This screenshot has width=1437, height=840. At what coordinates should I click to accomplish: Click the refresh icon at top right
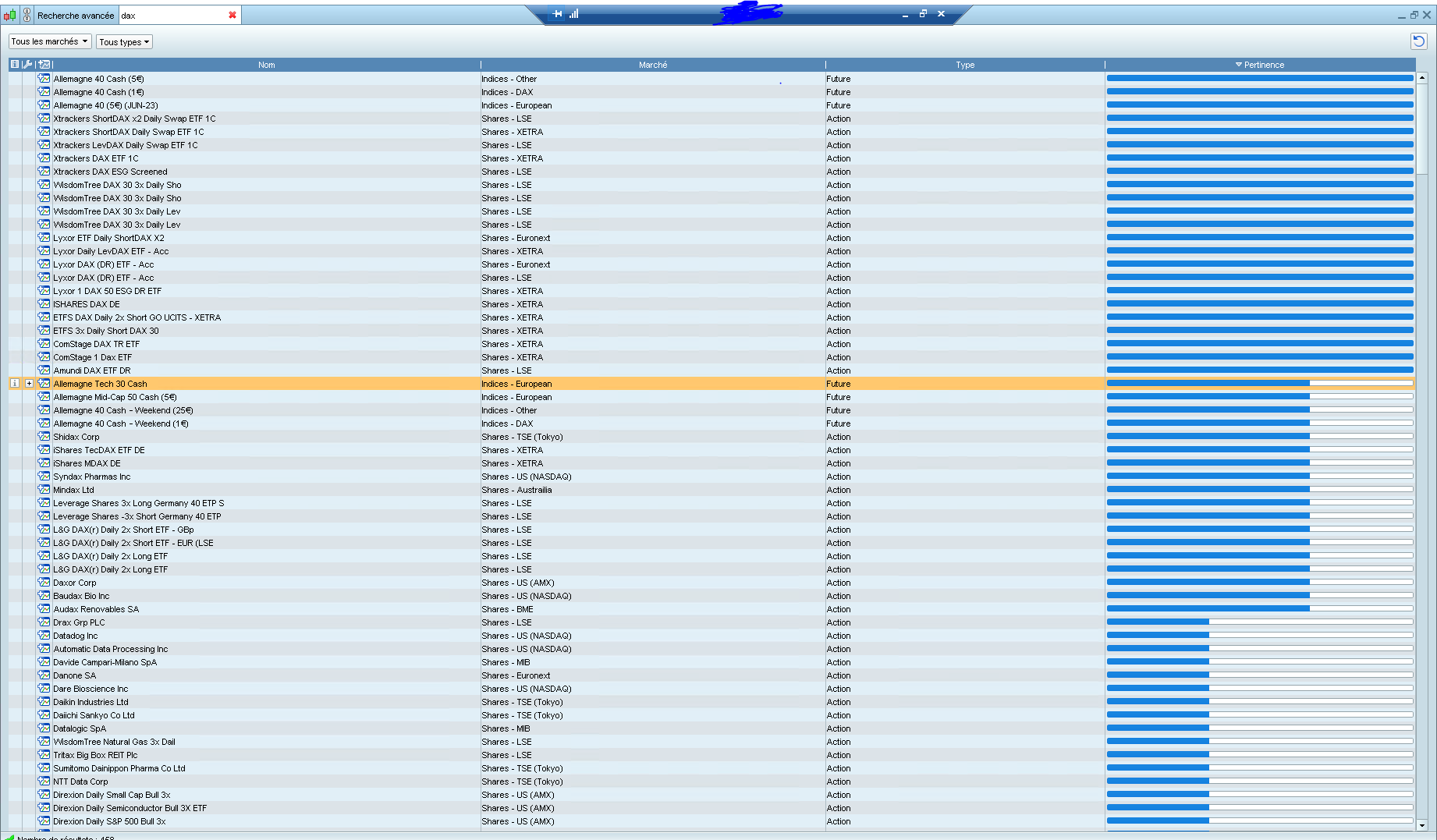tap(1419, 41)
